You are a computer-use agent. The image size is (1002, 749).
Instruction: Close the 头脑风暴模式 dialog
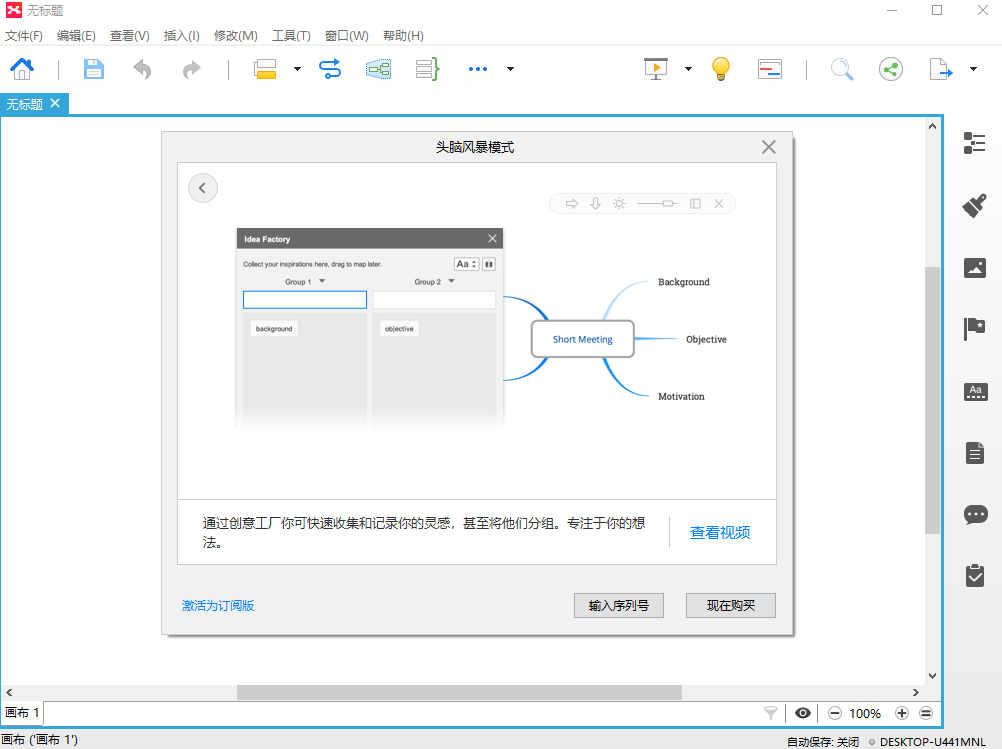pyautogui.click(x=769, y=147)
